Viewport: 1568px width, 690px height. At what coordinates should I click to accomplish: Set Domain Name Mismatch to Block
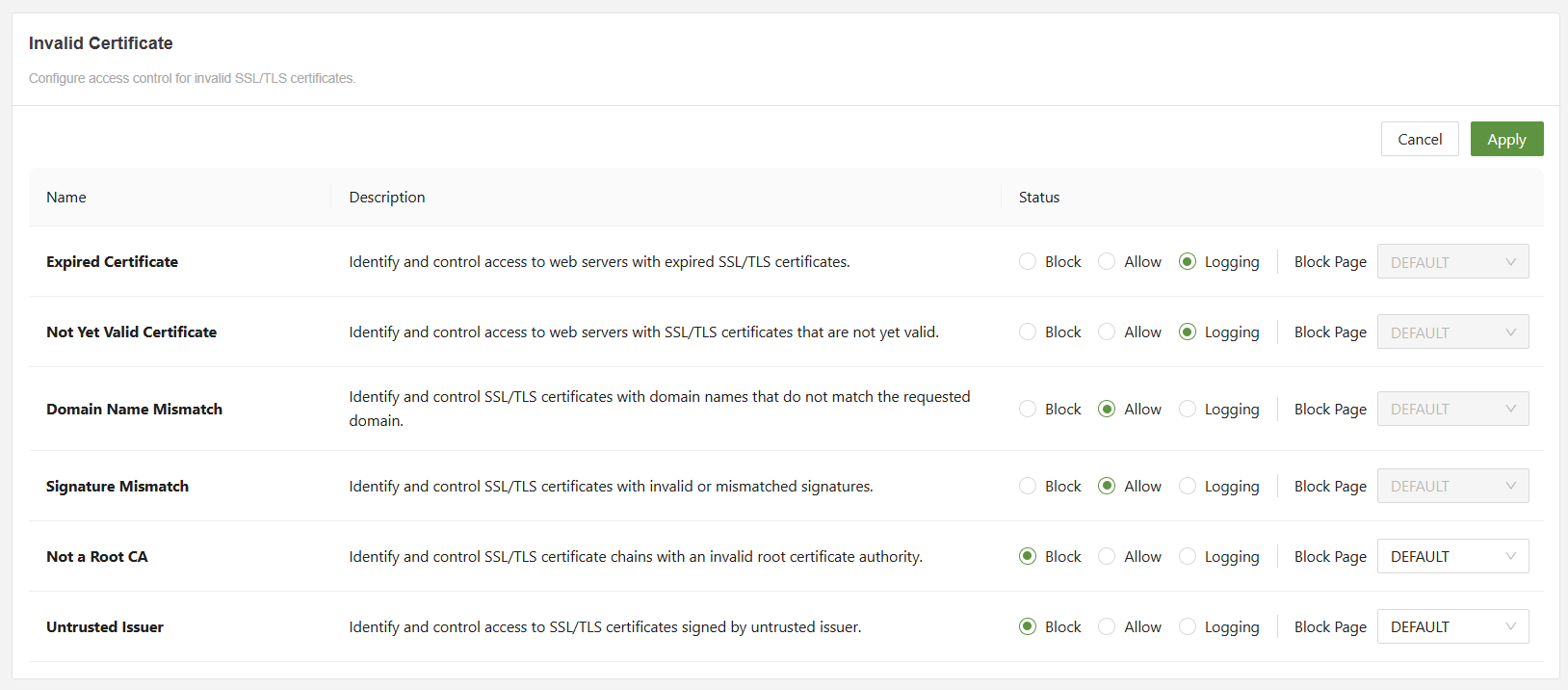(x=1028, y=409)
